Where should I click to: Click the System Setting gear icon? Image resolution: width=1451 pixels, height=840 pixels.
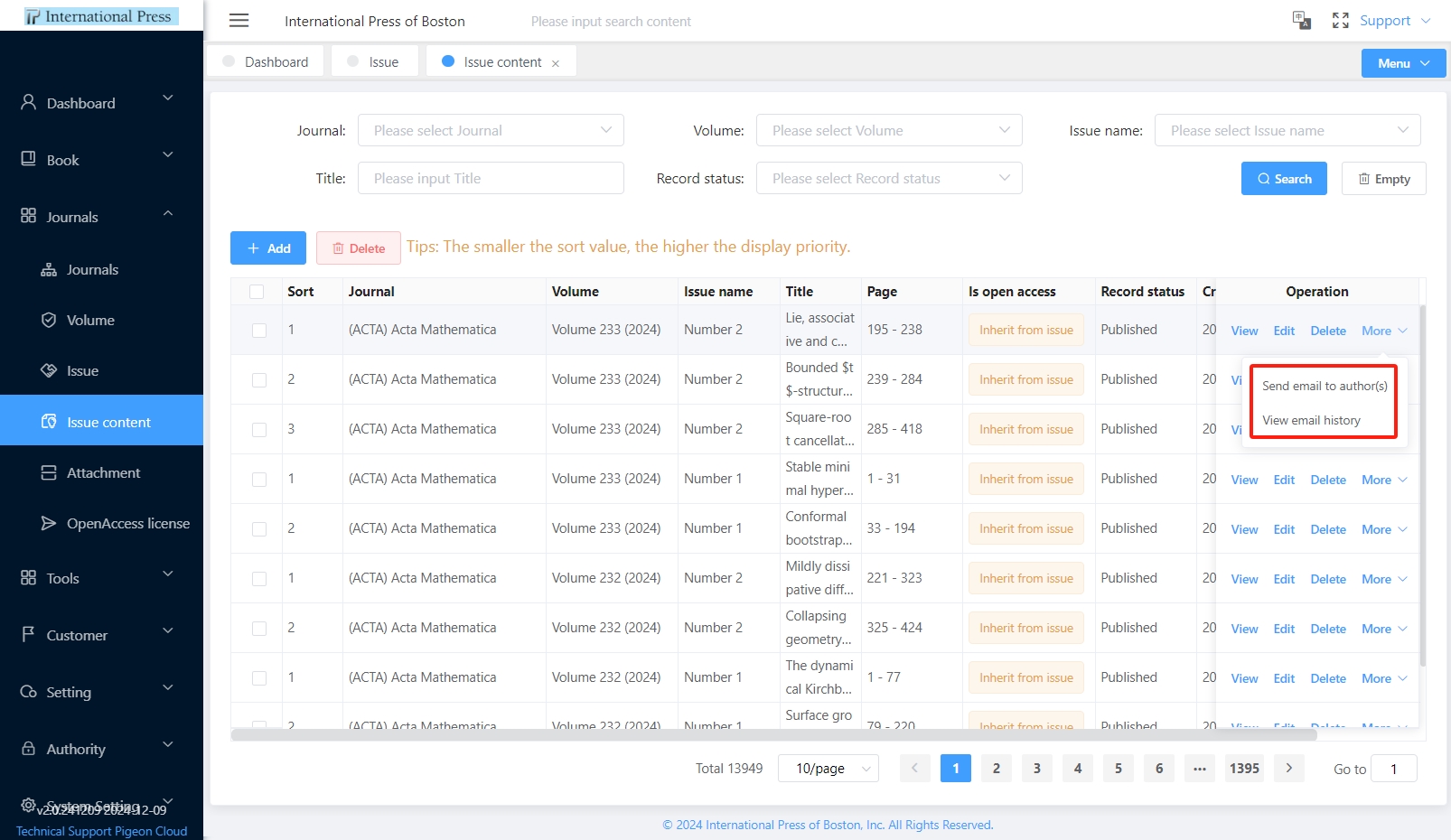tap(29, 805)
